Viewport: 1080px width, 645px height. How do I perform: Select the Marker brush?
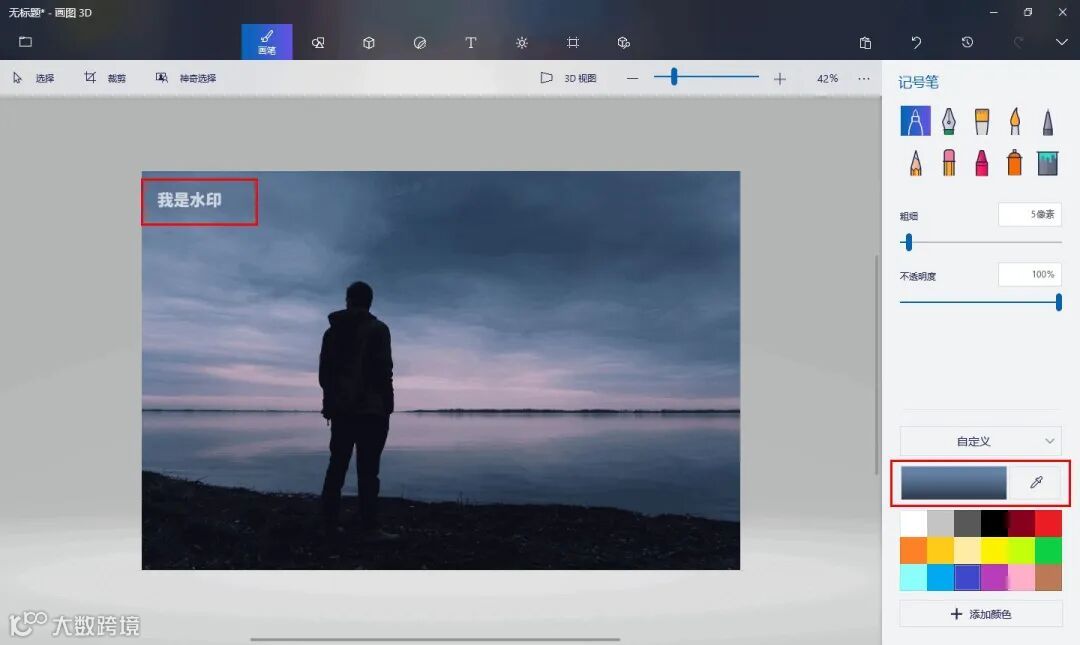(x=915, y=121)
